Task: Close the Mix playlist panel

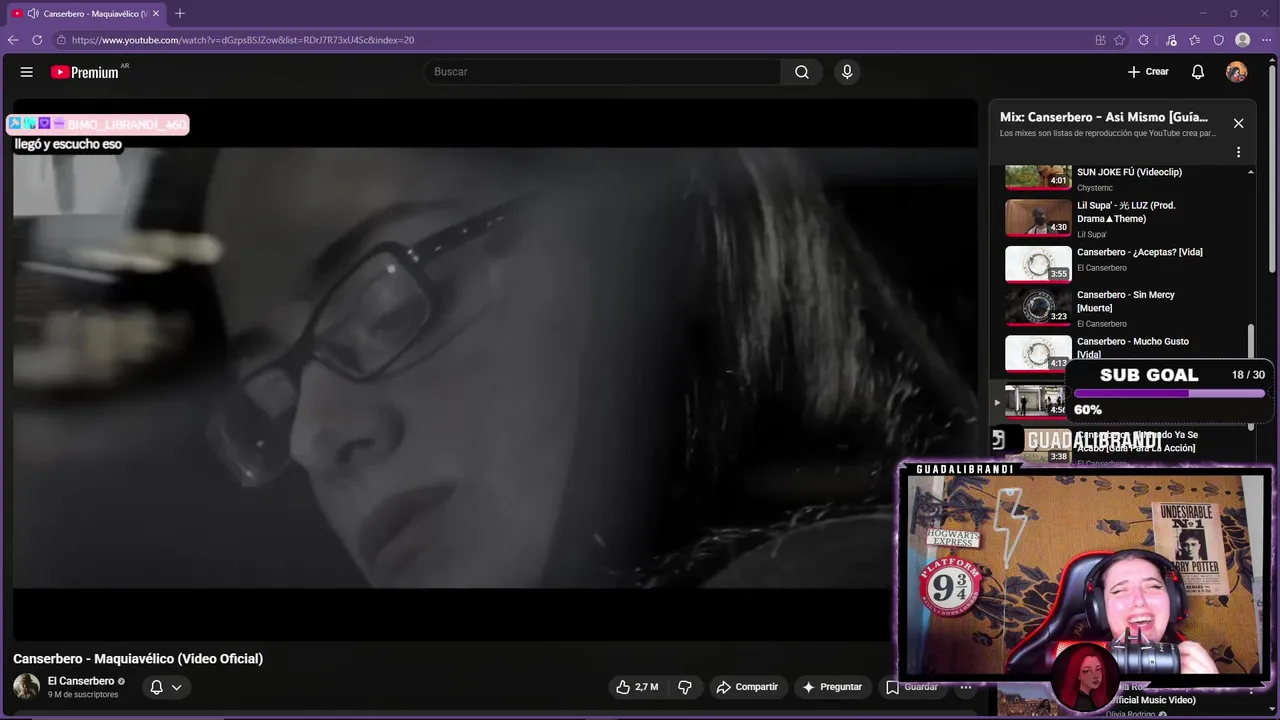Action: tap(1238, 123)
